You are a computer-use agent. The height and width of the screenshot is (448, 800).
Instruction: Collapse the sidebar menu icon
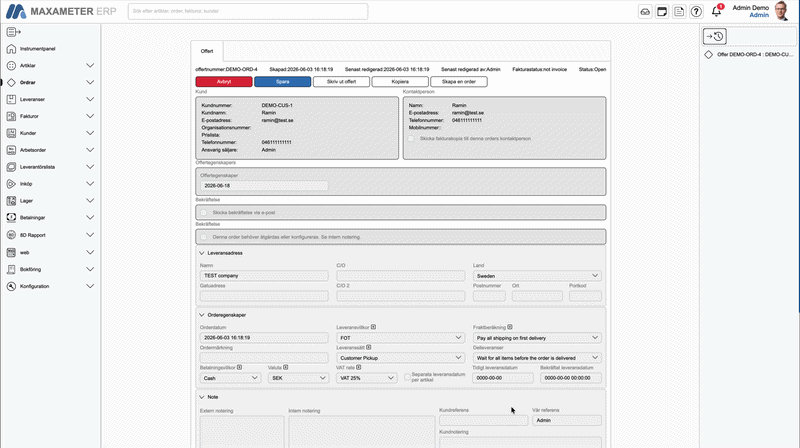[13, 32]
